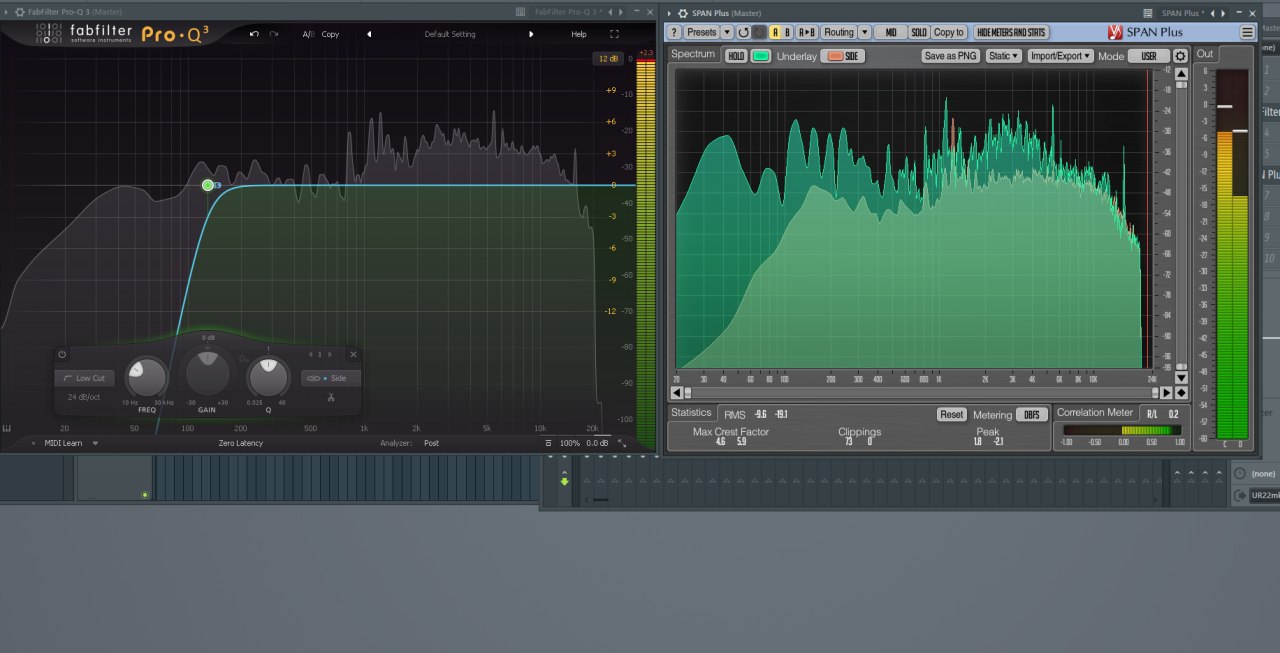The image size is (1280, 653).
Task: Step to next SPAN Plus title-bar preset
Action: [x=1223, y=13]
